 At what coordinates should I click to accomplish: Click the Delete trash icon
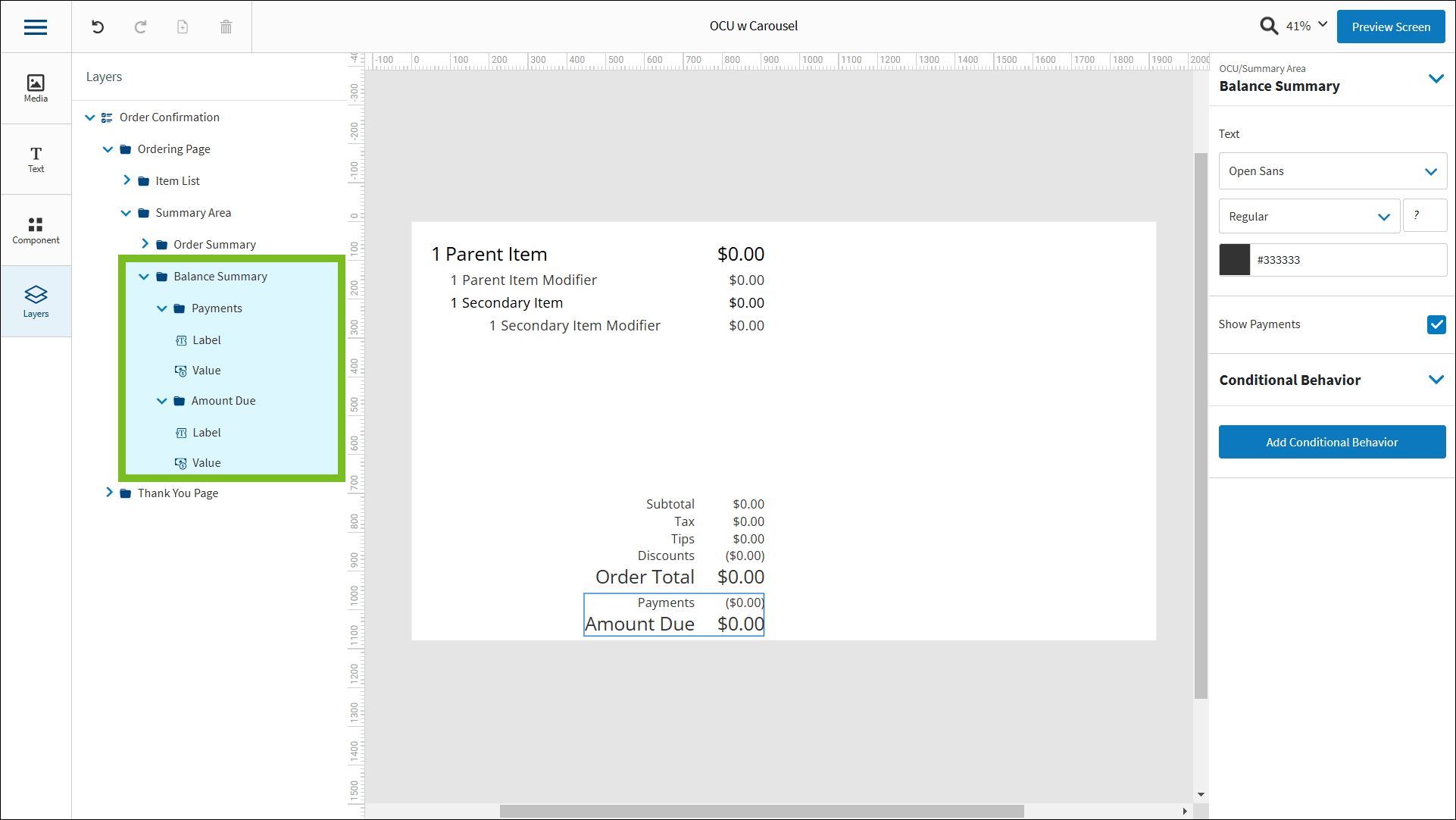225,27
